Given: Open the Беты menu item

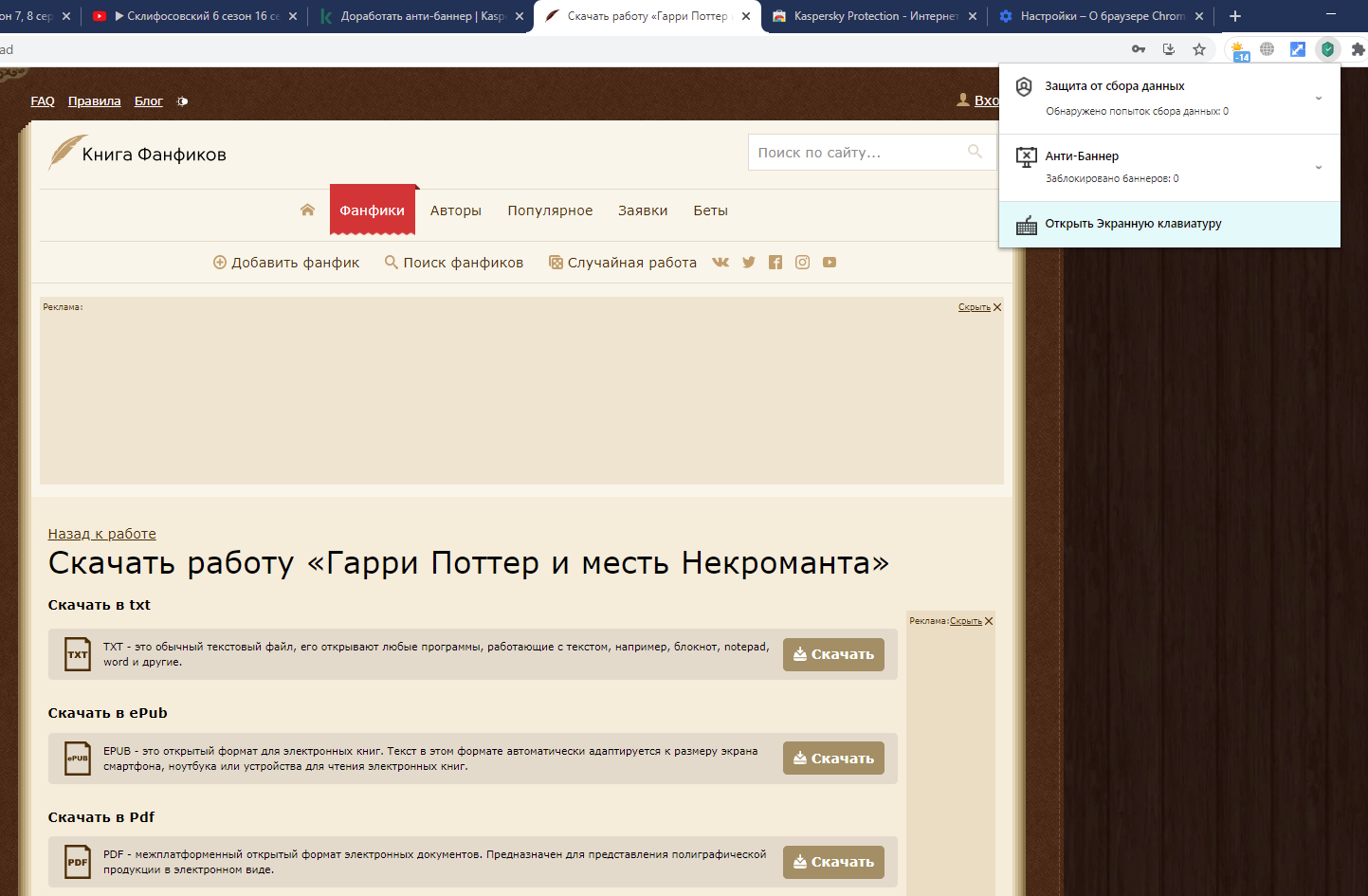Looking at the screenshot, I should (x=710, y=210).
